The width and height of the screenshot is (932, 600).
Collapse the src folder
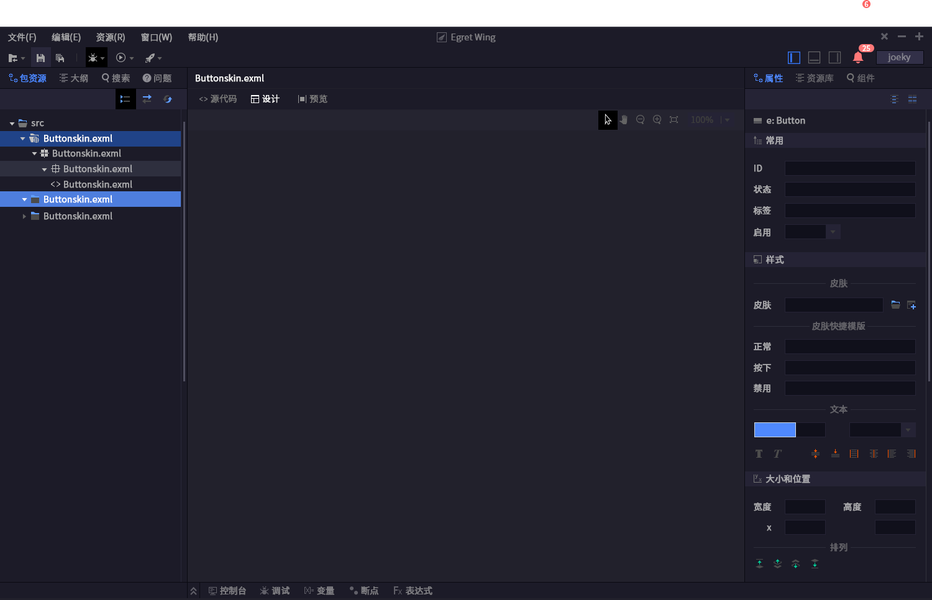(x=12, y=123)
